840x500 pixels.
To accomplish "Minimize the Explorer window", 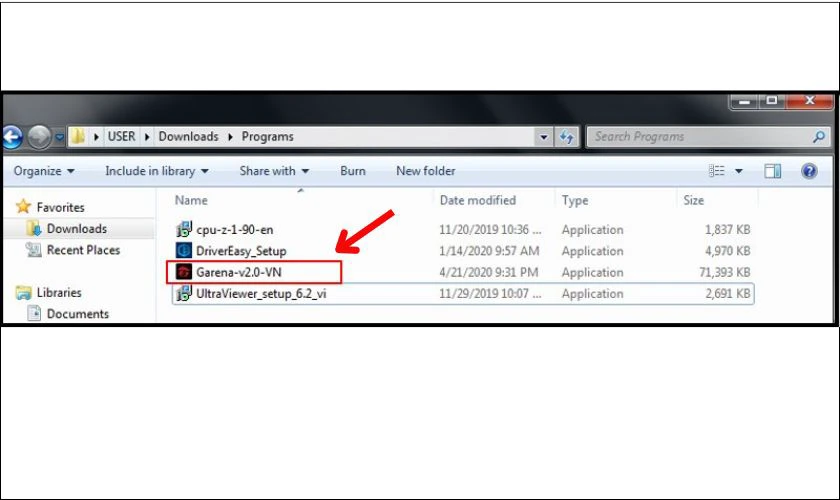I will coord(744,101).
